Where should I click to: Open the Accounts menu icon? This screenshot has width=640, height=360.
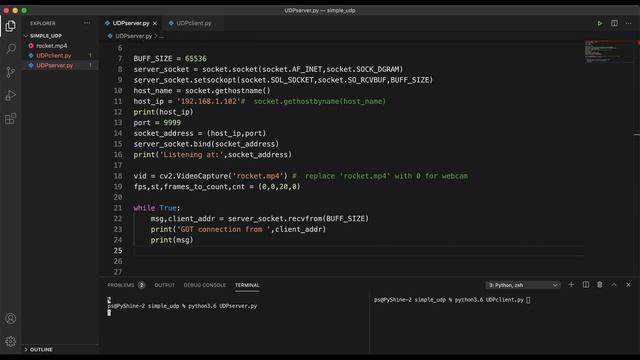(11, 318)
